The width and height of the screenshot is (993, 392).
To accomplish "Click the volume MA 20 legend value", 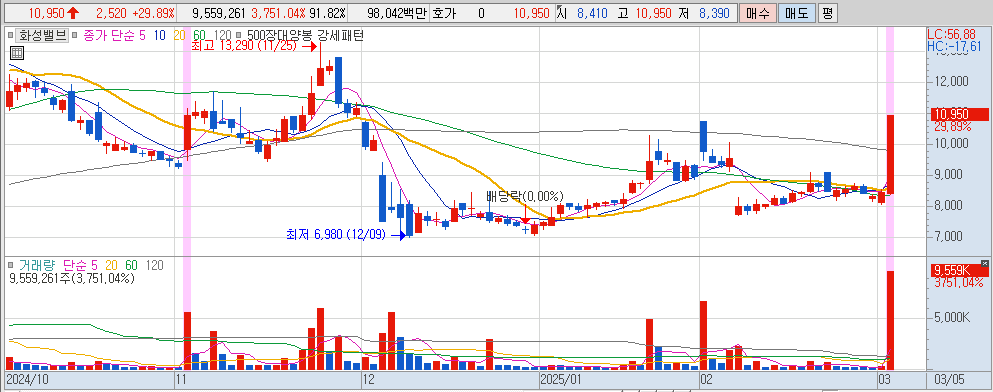I will [111, 265].
